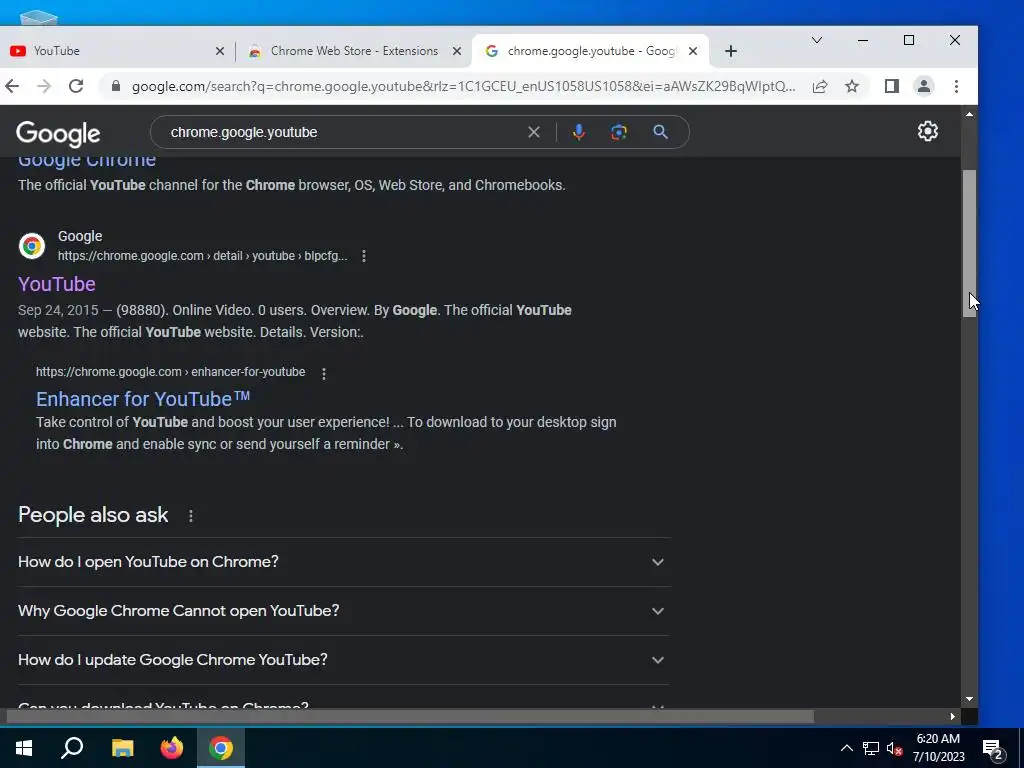Click inside the Google search input field

tap(343, 133)
